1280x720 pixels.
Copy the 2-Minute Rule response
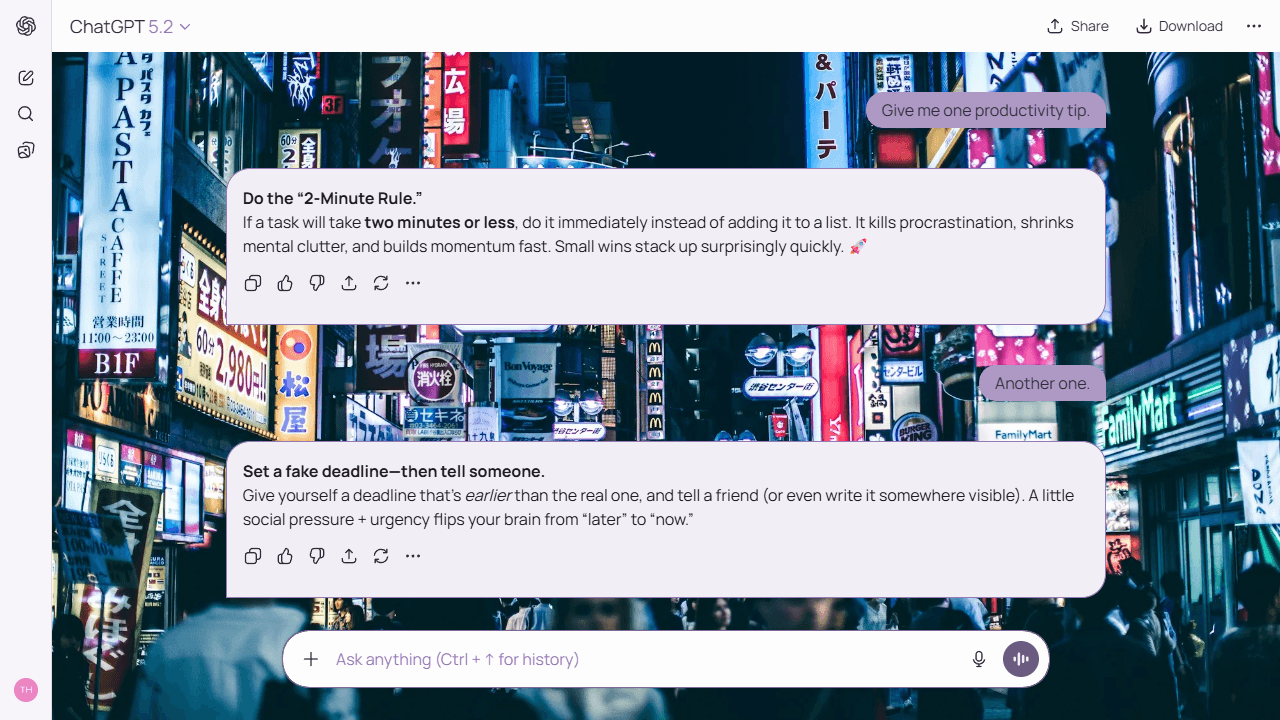[x=252, y=283]
